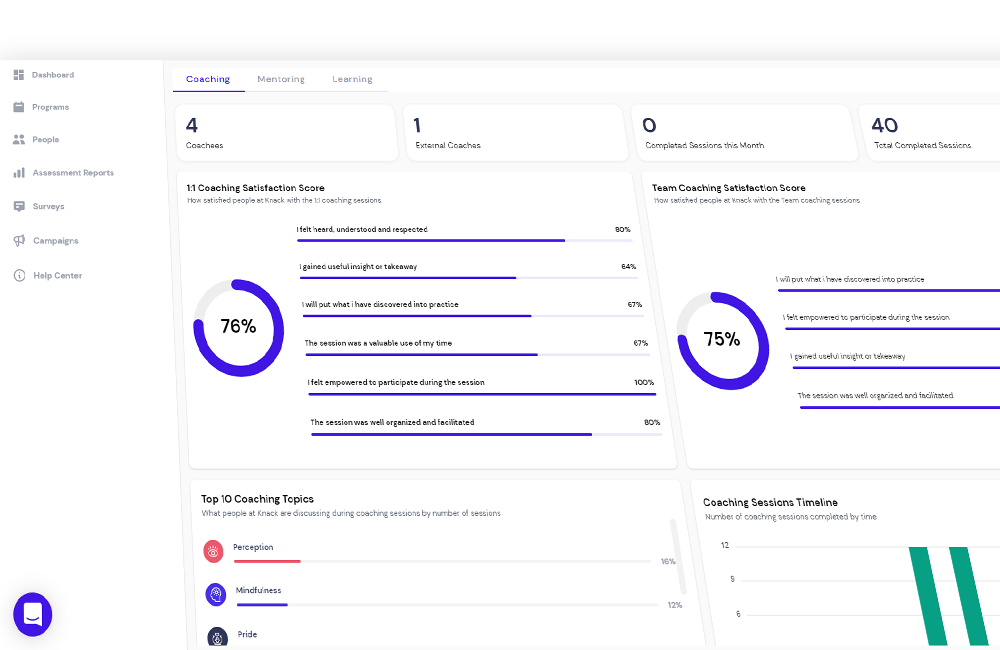Click the 12 axis label on timeline chart
Image resolution: width=1000 pixels, height=650 pixels.
[724, 545]
